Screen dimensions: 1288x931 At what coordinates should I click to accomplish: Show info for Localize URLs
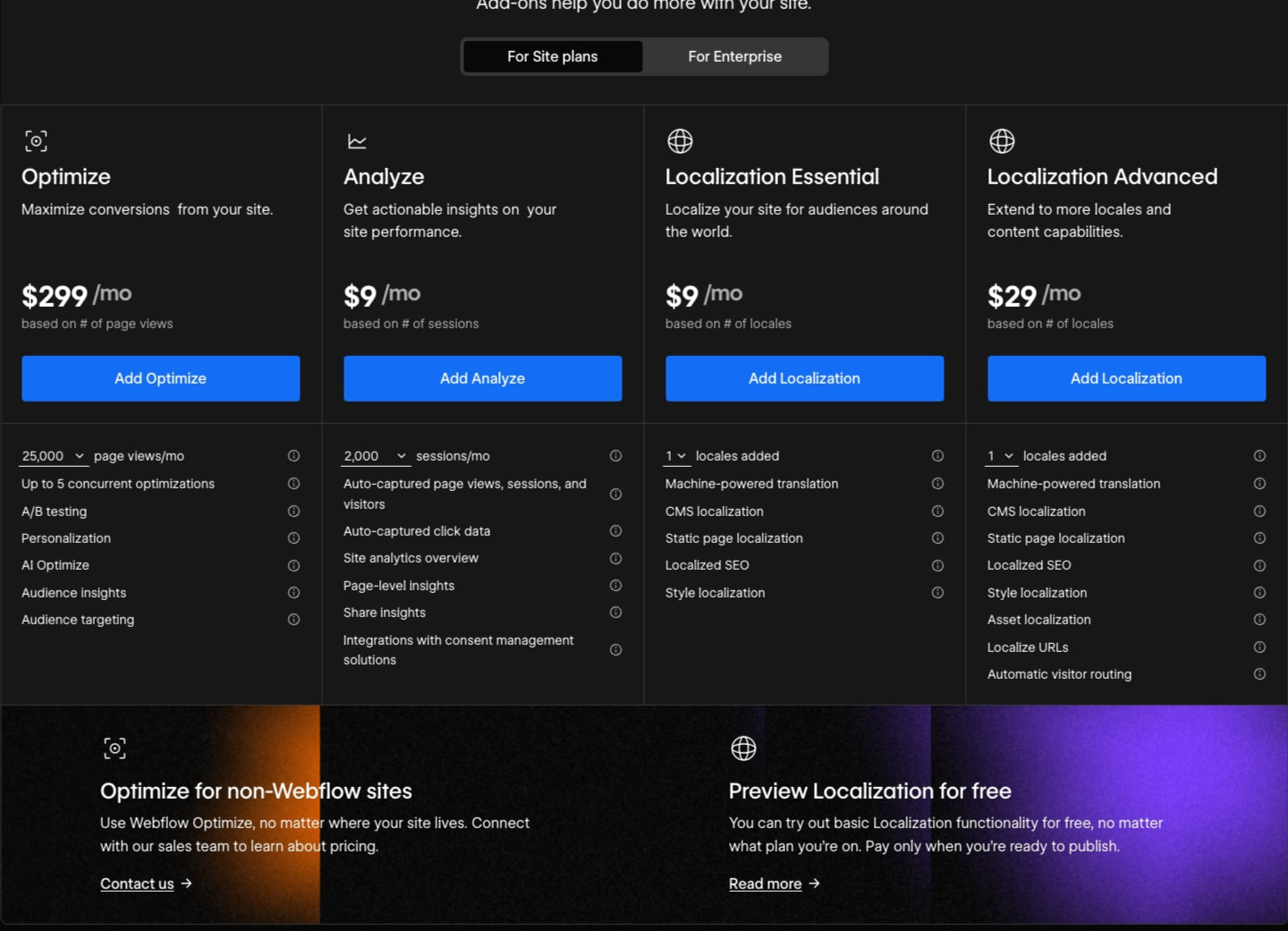(1259, 647)
